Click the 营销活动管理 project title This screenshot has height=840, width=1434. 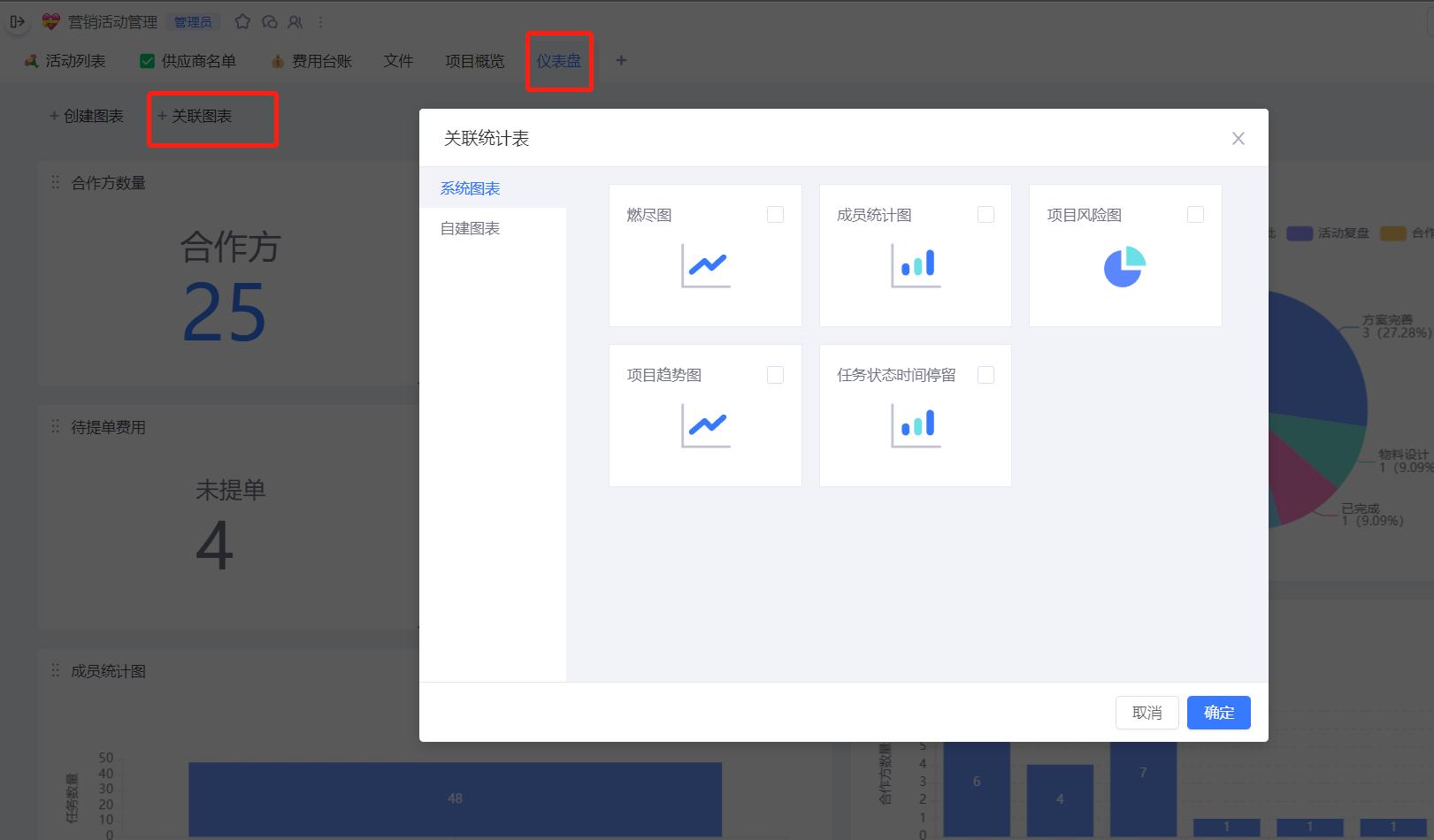(113, 21)
